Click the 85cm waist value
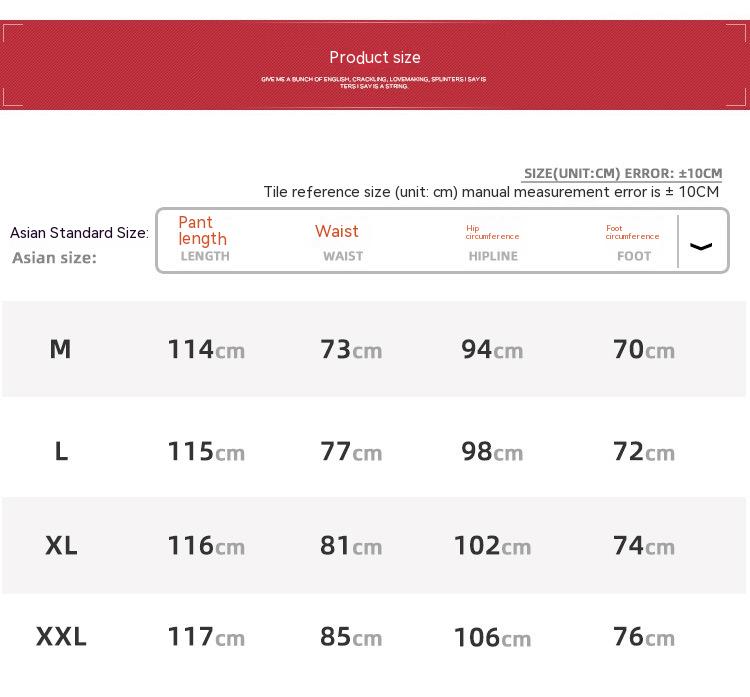The image size is (750, 697). (351, 636)
